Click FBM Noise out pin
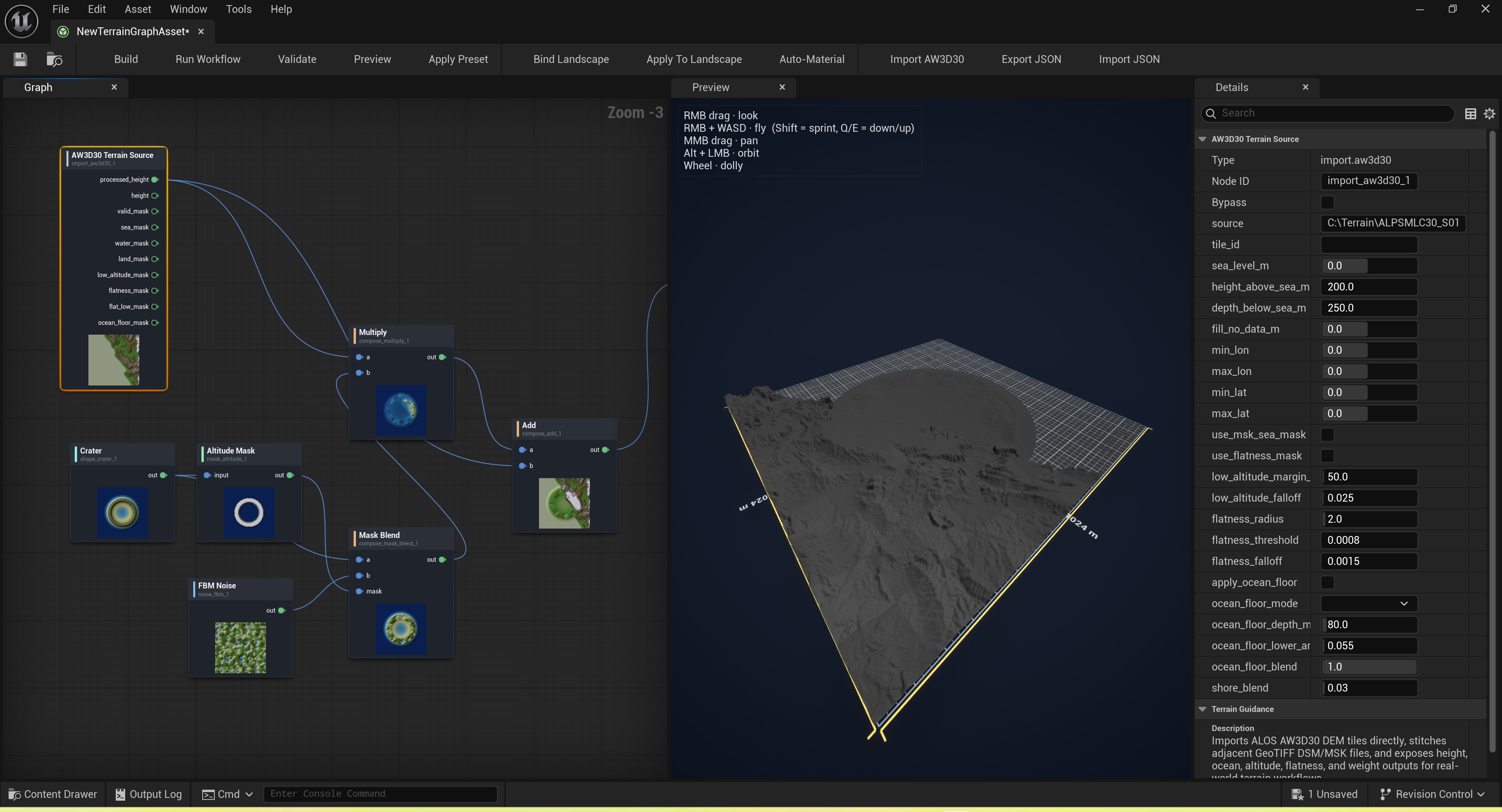 tap(282, 610)
